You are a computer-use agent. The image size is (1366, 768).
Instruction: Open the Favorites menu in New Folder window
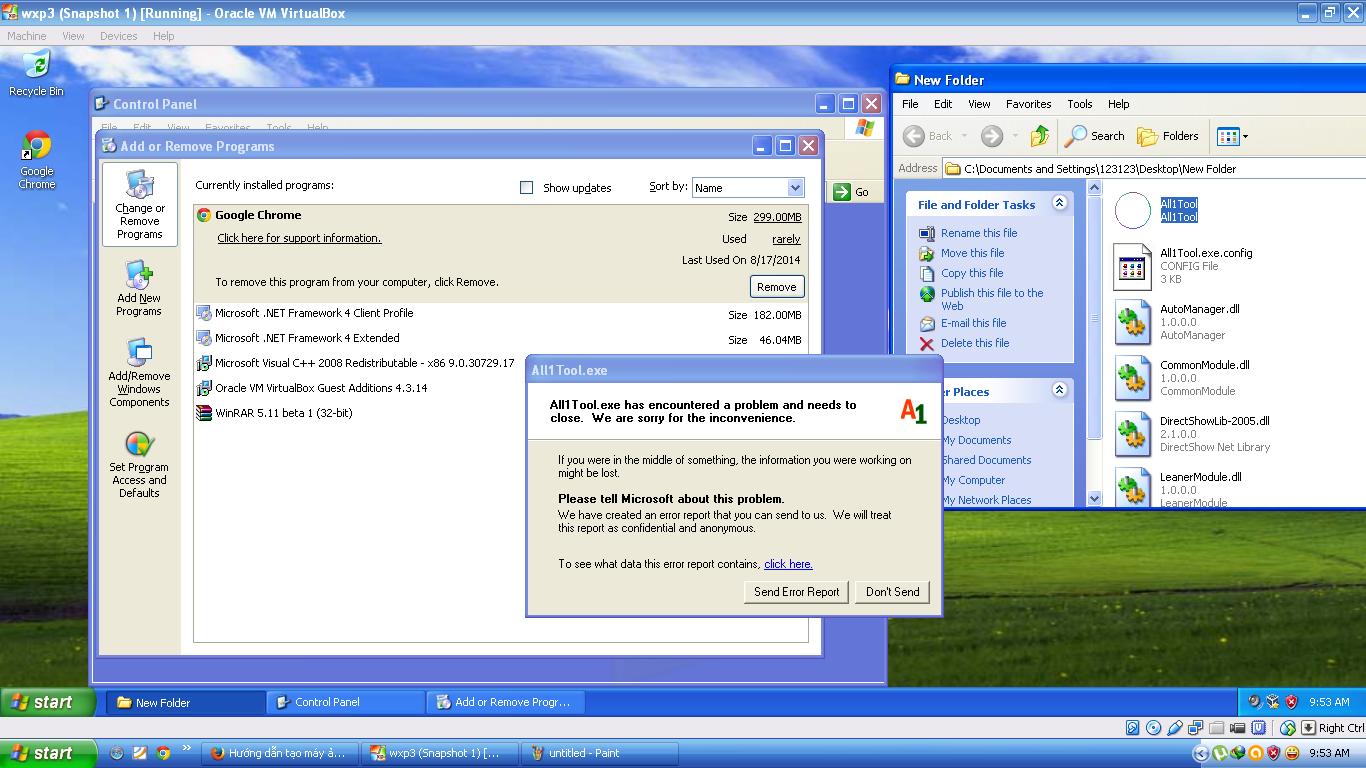coord(1028,104)
